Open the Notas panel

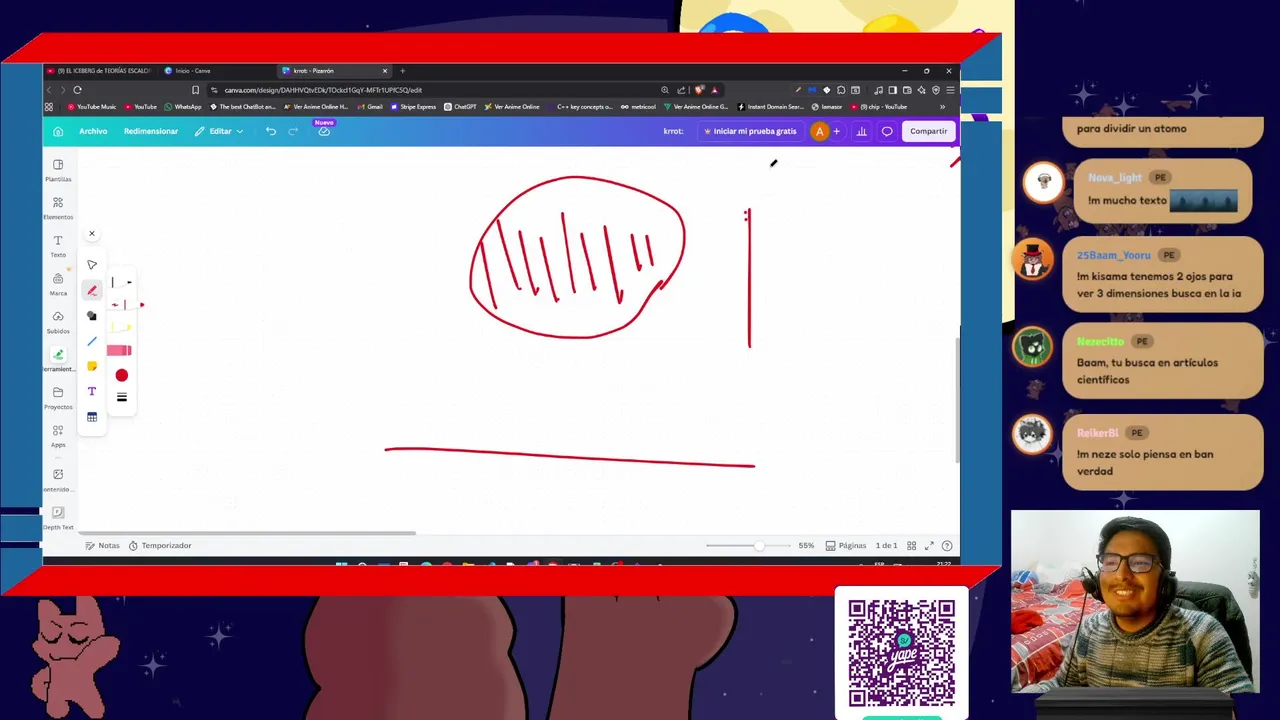point(102,546)
